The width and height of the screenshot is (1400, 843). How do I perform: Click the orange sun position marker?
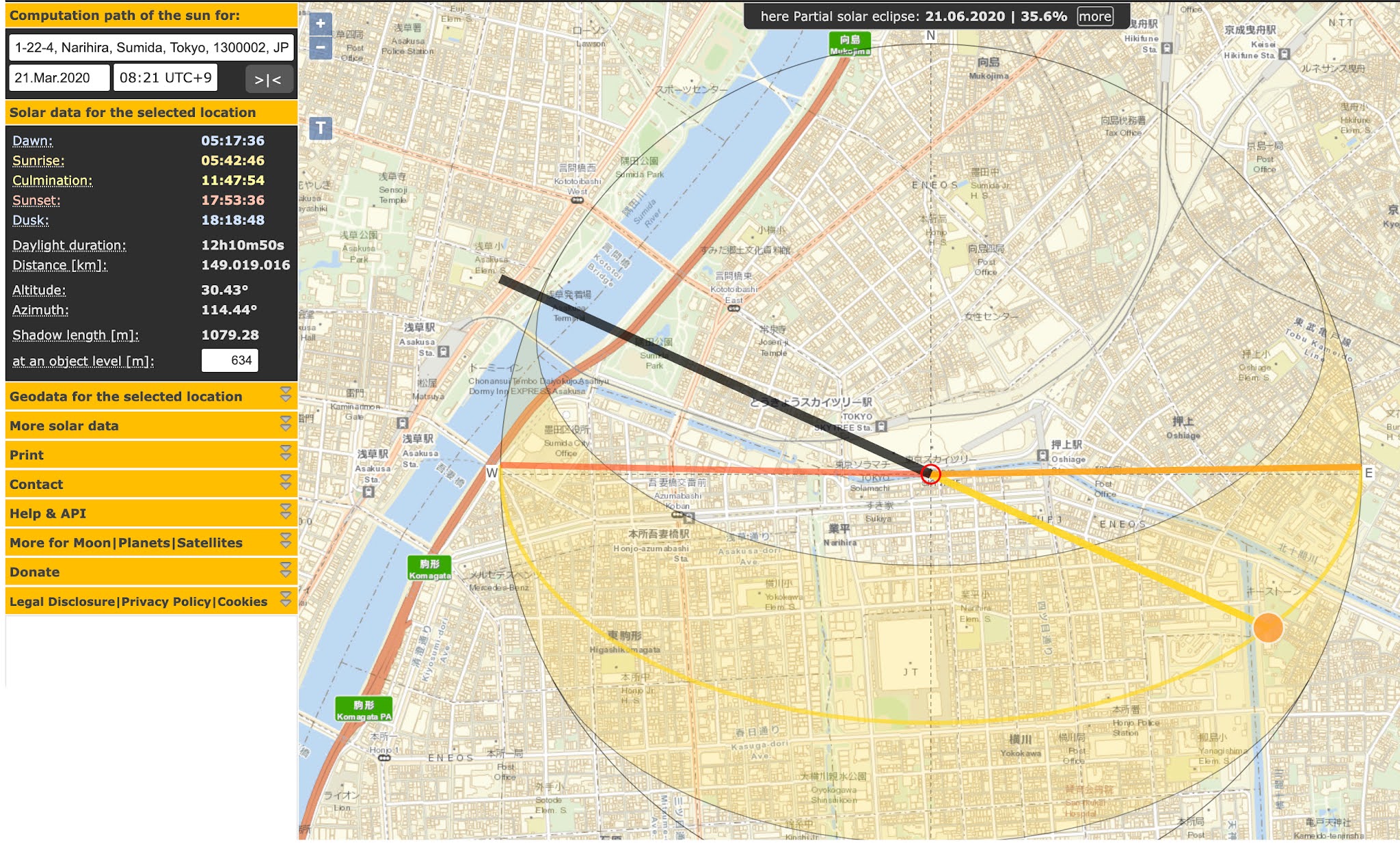(x=1268, y=628)
